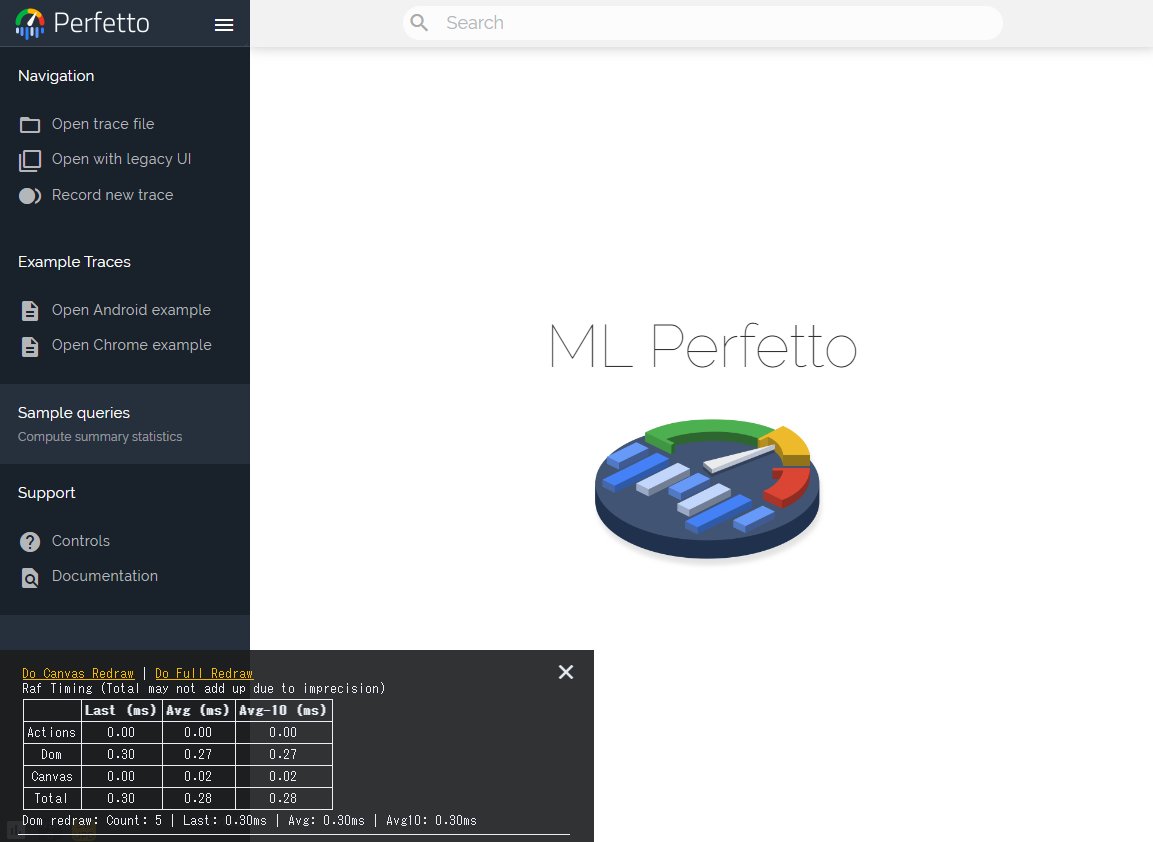Open Chrome example trace
The image size is (1153, 842).
(x=132, y=345)
